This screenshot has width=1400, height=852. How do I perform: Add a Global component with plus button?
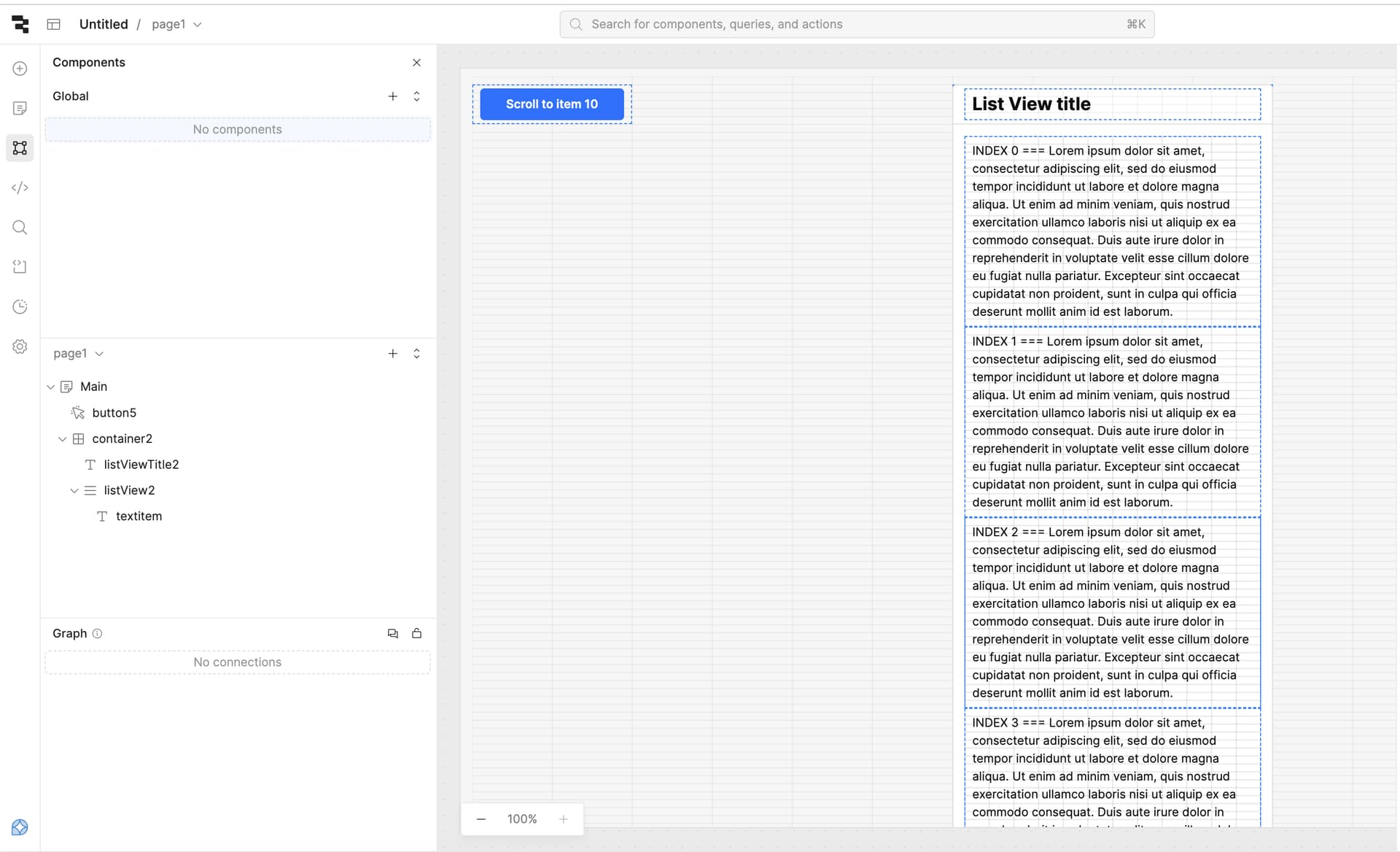392,96
